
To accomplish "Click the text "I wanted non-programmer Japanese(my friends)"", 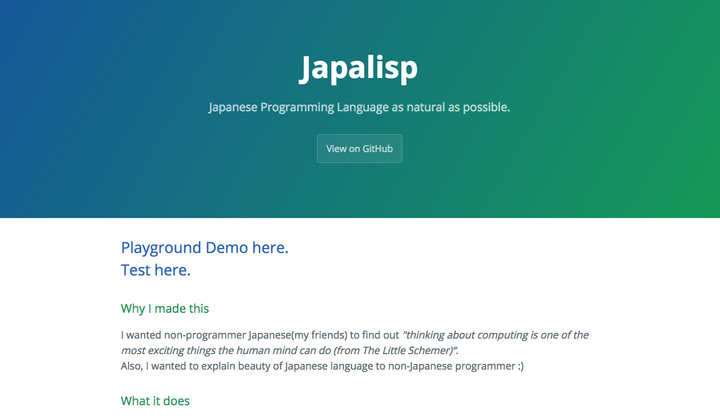I will point(234,335).
